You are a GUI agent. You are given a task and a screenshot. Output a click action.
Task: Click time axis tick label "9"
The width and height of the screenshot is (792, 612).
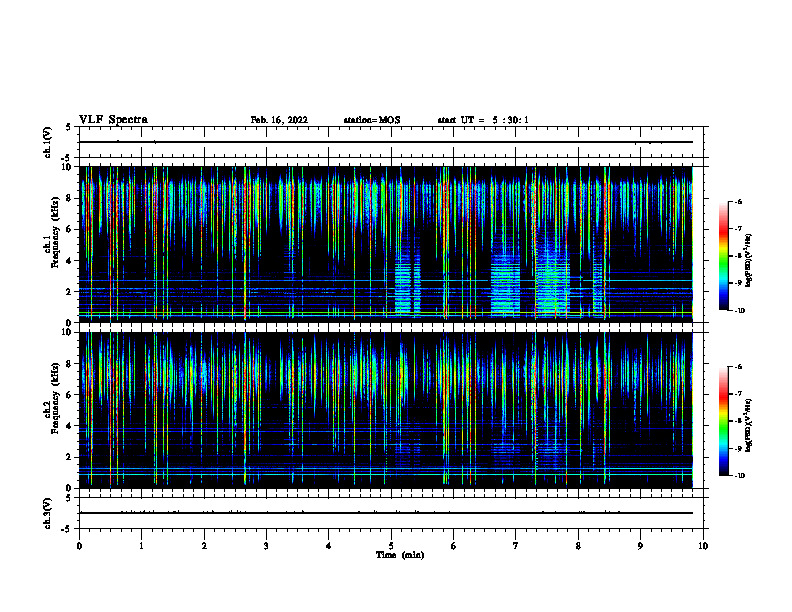(640, 546)
